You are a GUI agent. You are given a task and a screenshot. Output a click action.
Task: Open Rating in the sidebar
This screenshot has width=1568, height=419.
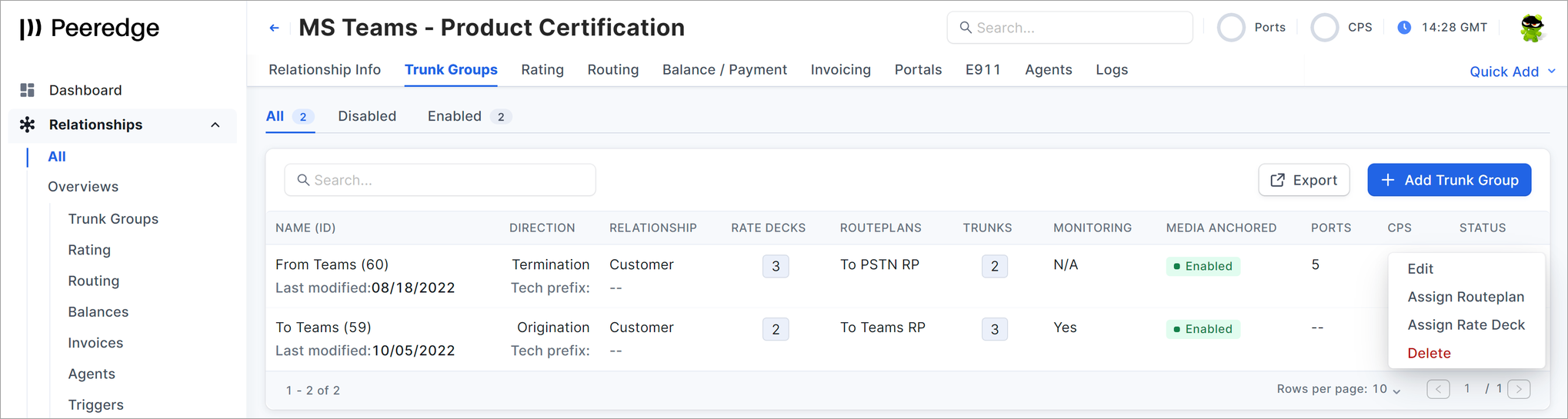[89, 250]
